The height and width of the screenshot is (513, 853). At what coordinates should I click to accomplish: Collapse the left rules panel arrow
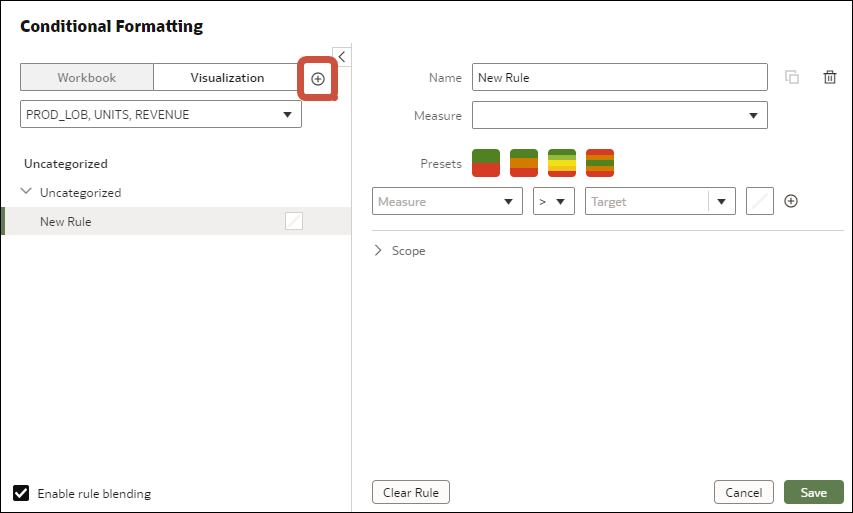[341, 57]
